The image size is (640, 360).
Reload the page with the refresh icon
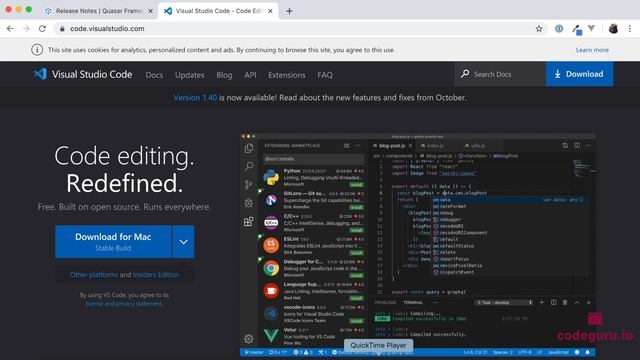click(x=42, y=29)
